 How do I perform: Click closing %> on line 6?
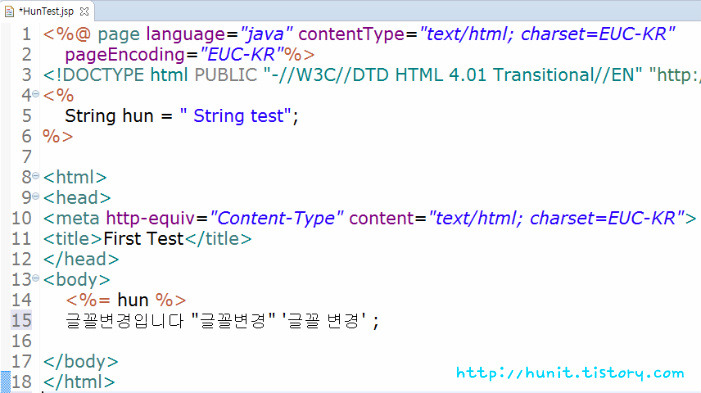coord(58,137)
